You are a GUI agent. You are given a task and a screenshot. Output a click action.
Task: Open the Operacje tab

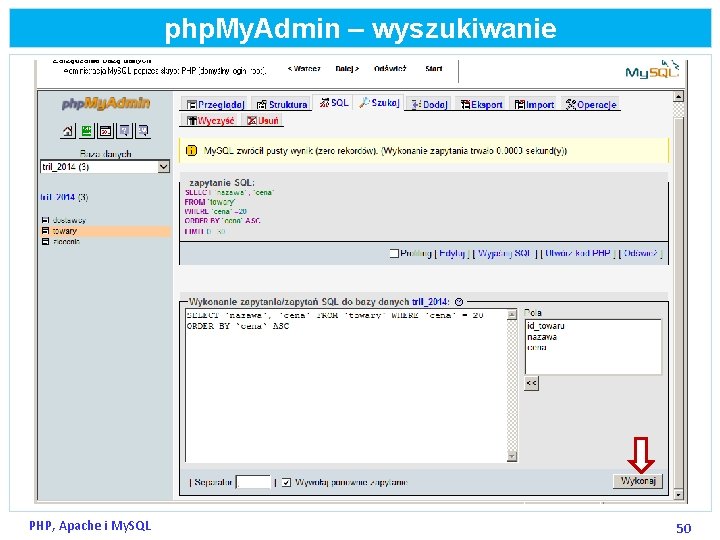coord(591,105)
